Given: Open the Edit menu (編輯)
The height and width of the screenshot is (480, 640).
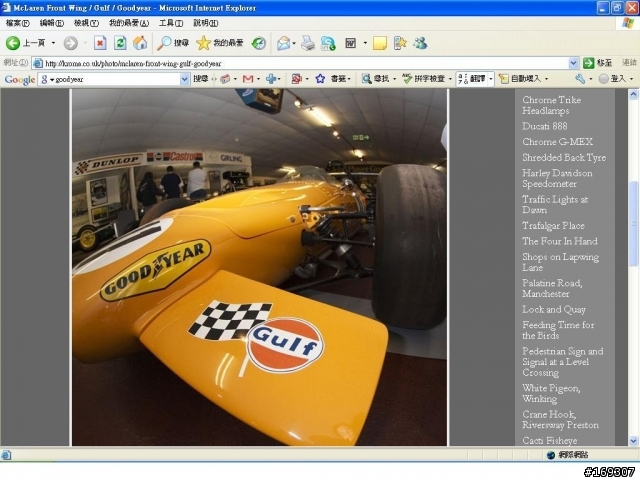Looking at the screenshot, I should 52,23.
